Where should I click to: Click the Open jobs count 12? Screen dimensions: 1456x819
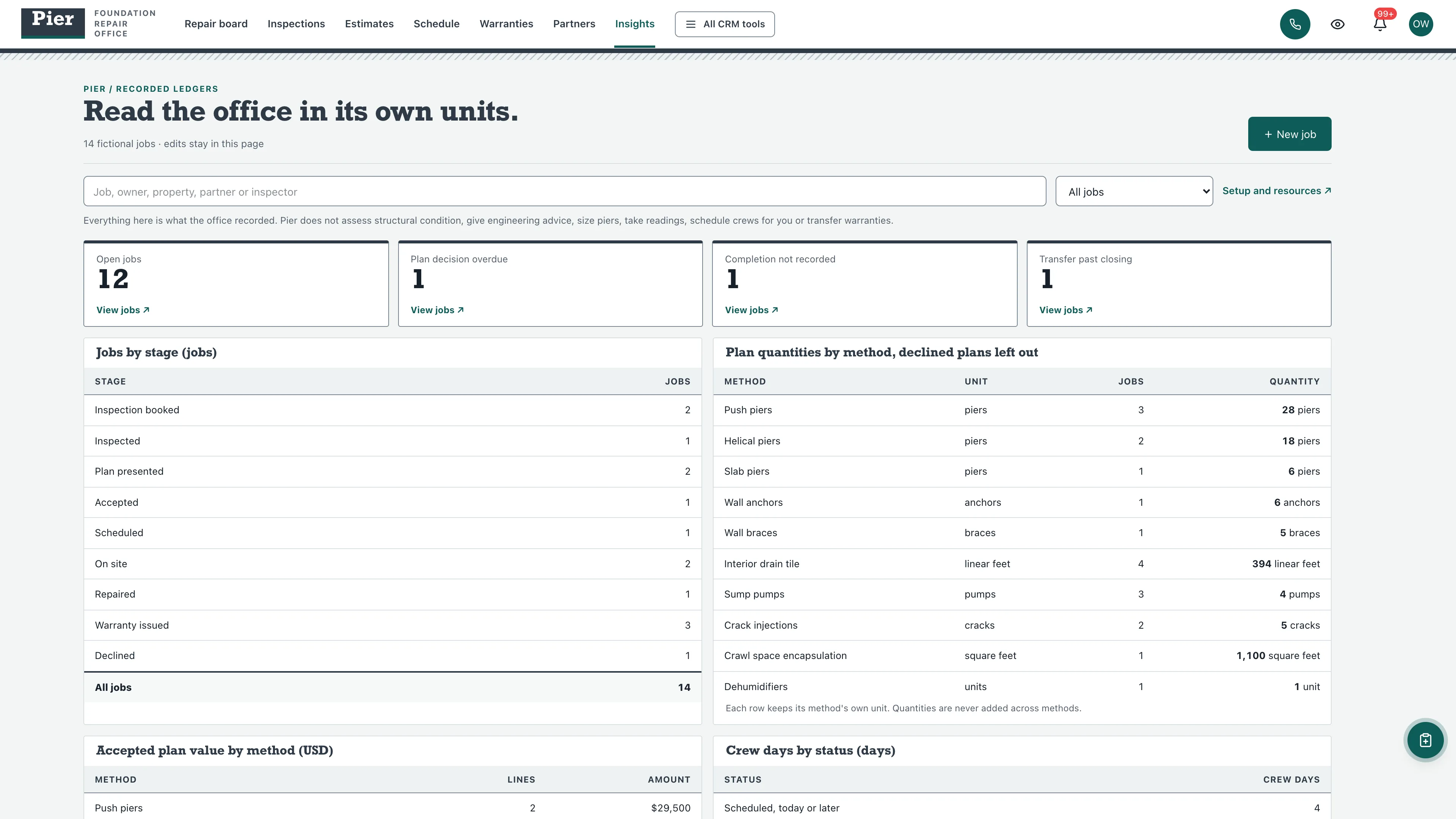tap(113, 279)
